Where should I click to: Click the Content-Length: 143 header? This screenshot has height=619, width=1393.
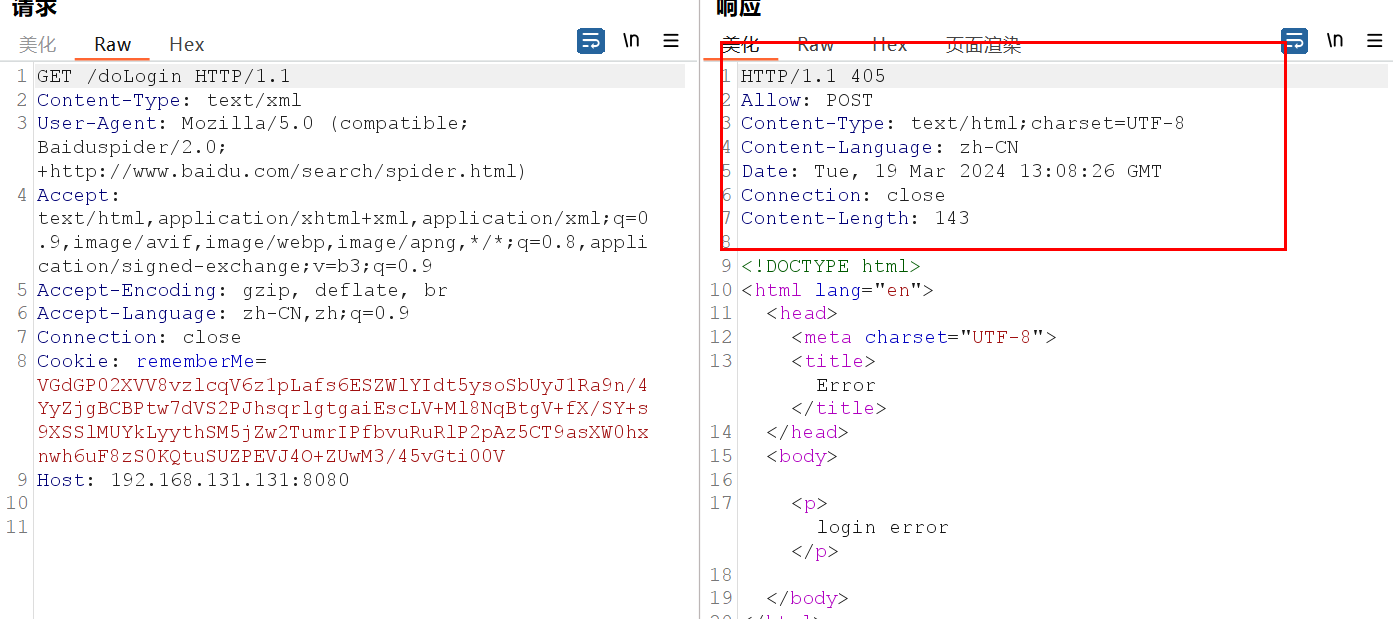(855, 218)
